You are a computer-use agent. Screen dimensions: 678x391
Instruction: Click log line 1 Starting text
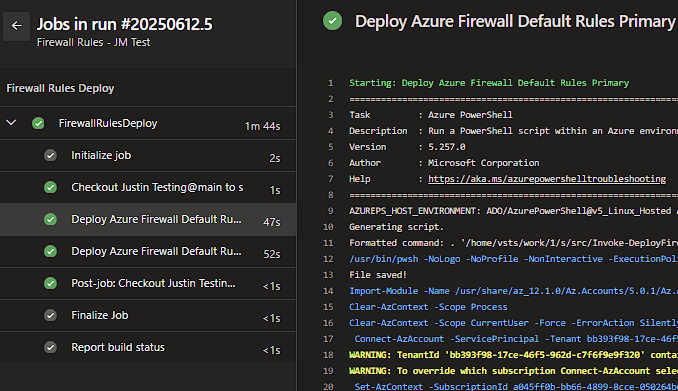[489, 83]
